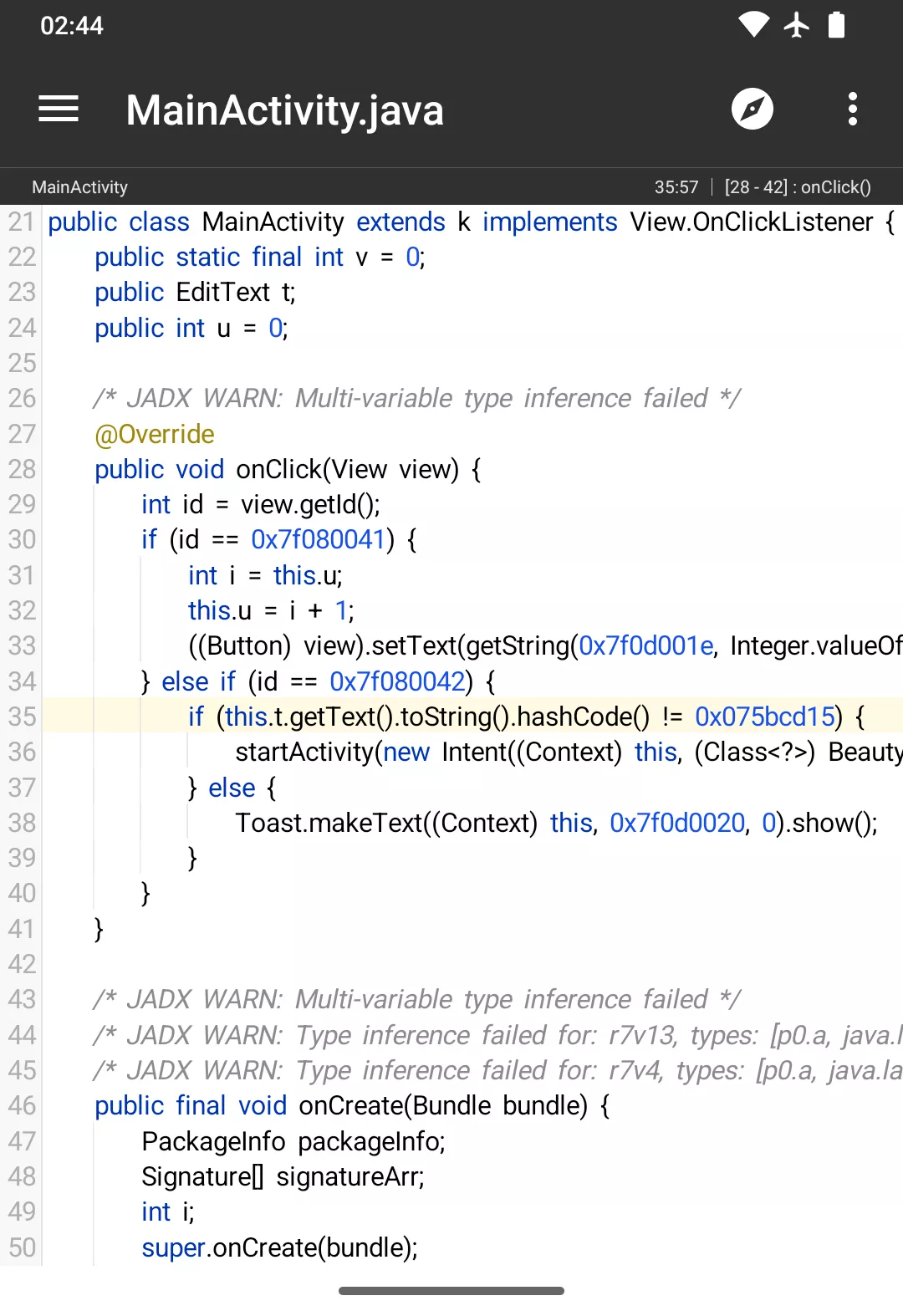This screenshot has height=1316, width=903.
Task: Click the hex value 0x7f080041
Action: pos(318,539)
